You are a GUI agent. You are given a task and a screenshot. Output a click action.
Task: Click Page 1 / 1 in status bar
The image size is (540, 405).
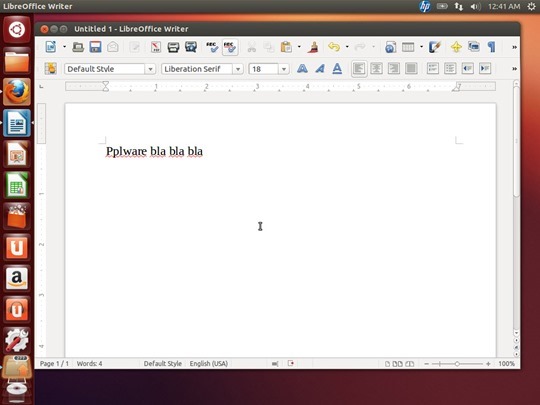54,364
